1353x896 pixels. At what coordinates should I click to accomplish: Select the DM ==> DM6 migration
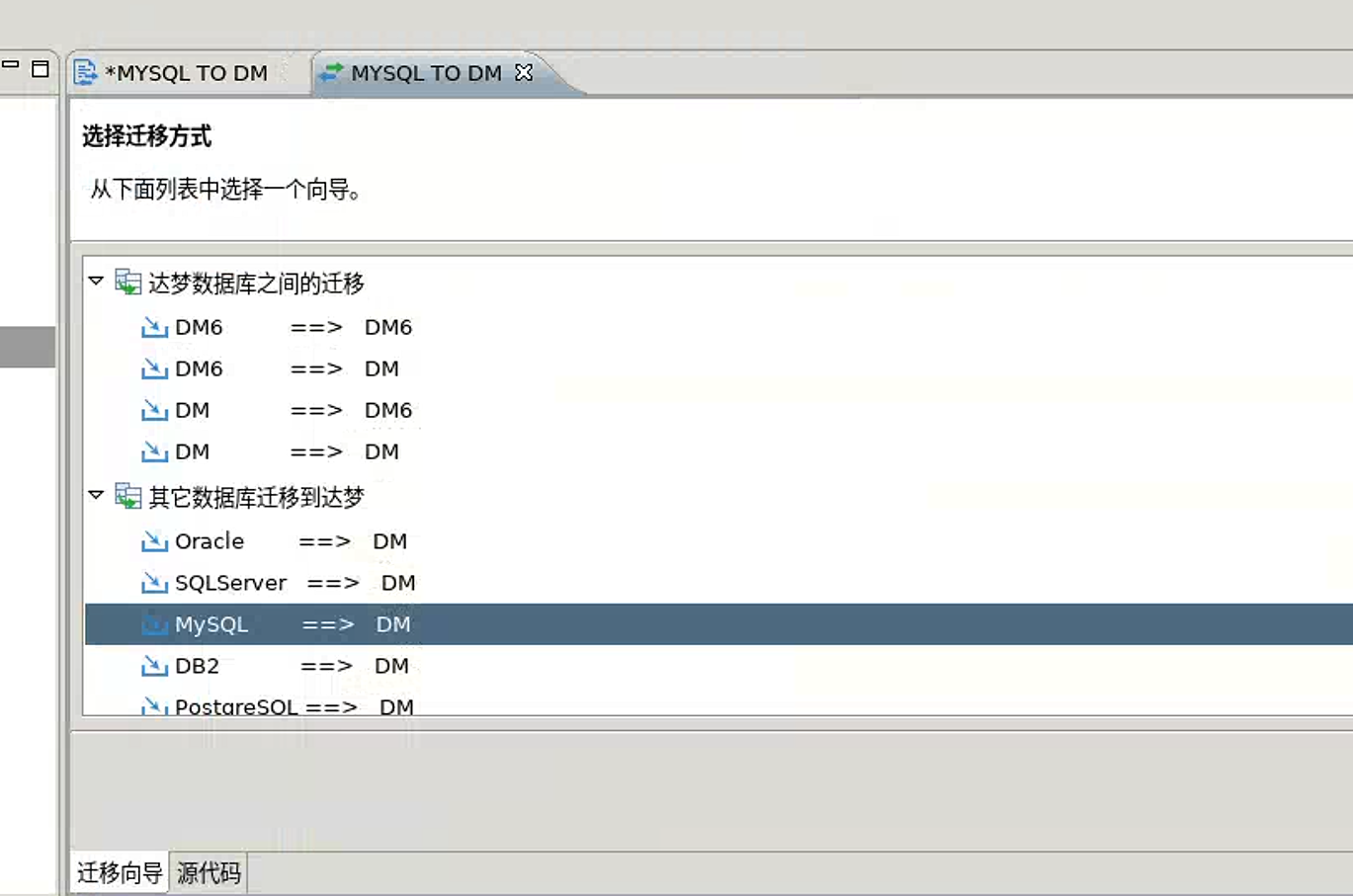pos(294,410)
